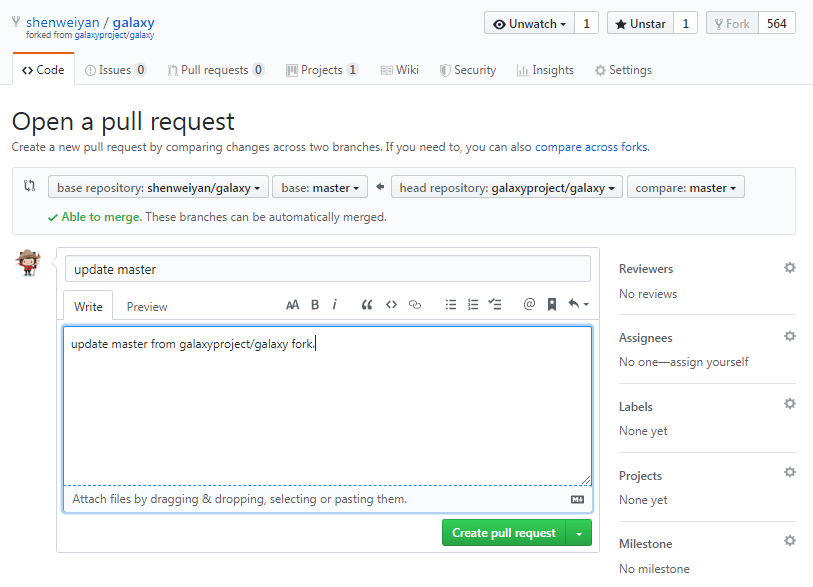Expand Create pull request options arrow
813x587 pixels.
click(x=579, y=533)
